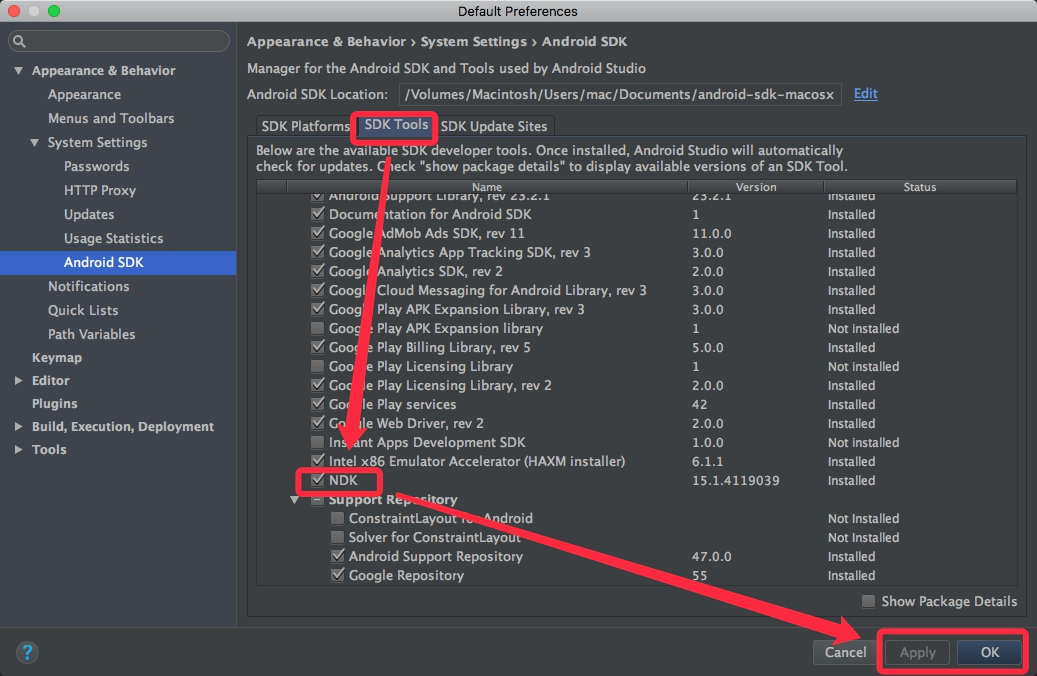The image size is (1037, 676).
Task: Sort packages by the Version column header
Action: [755, 187]
